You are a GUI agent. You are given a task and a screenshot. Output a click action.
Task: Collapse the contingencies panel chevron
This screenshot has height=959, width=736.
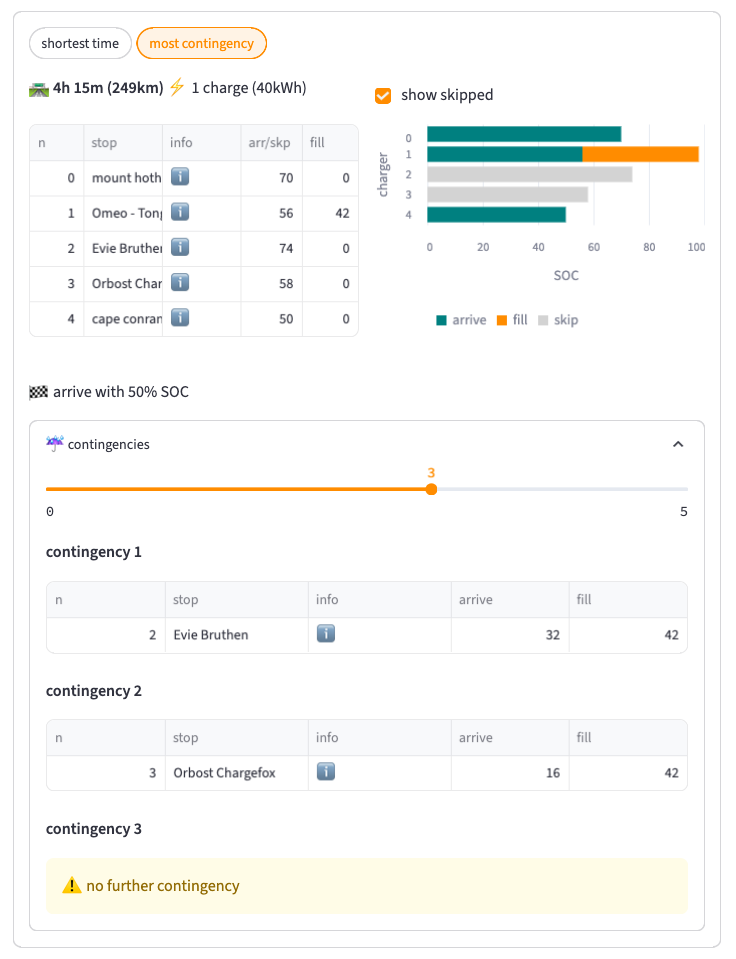[x=678, y=444]
